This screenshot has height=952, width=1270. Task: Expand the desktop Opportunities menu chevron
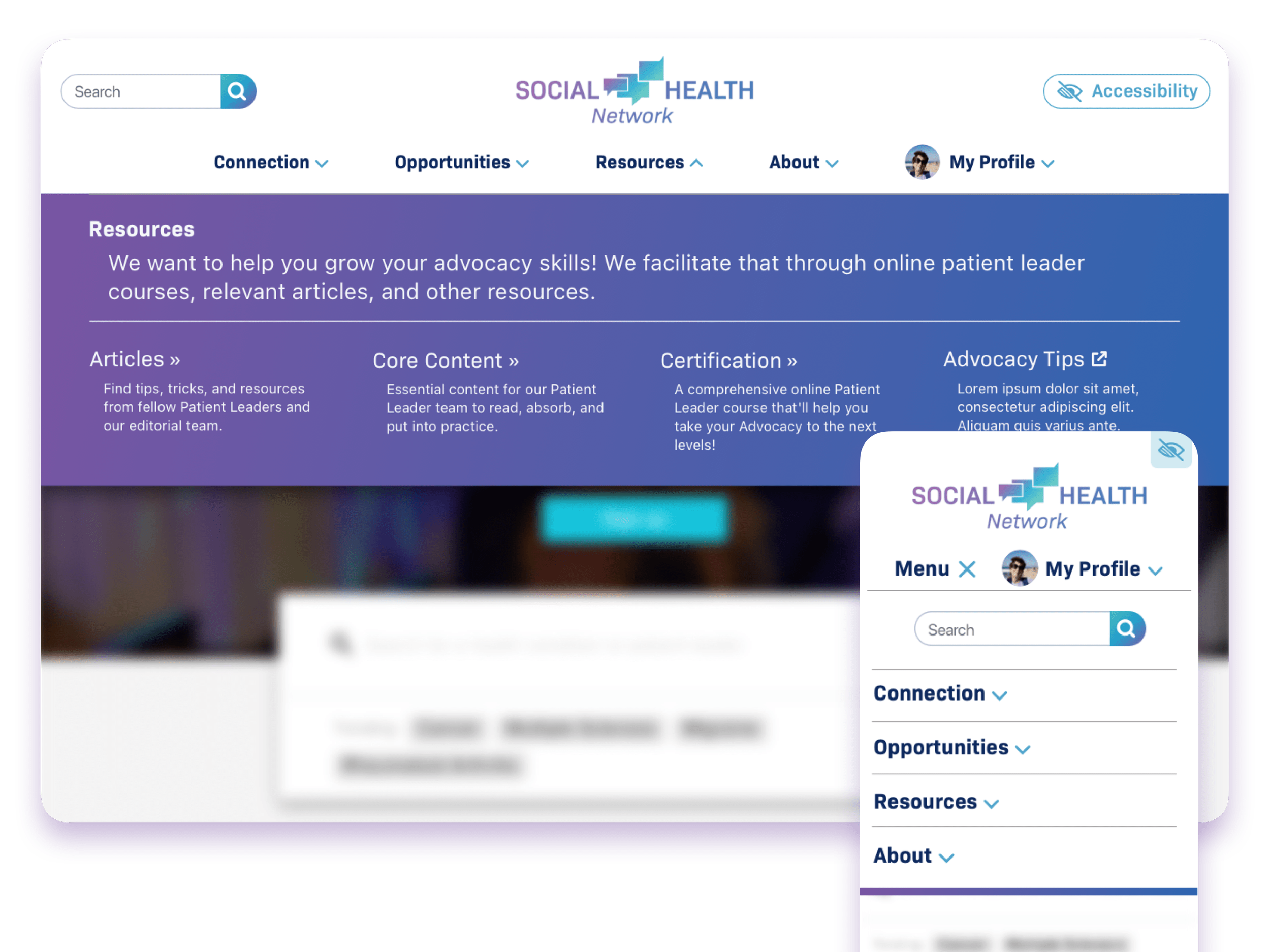pos(522,164)
